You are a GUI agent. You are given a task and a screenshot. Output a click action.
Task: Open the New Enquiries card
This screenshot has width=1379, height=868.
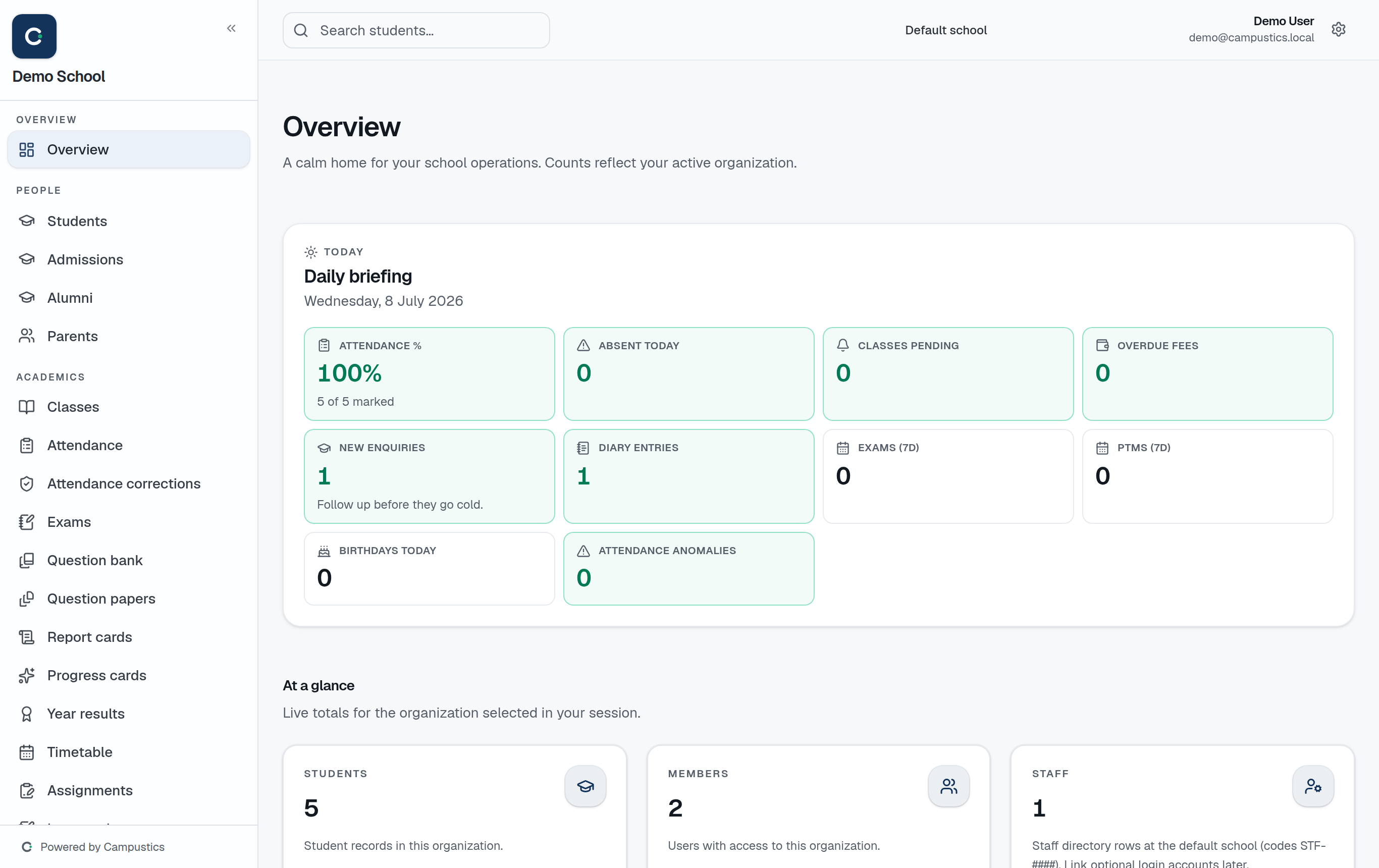(429, 476)
